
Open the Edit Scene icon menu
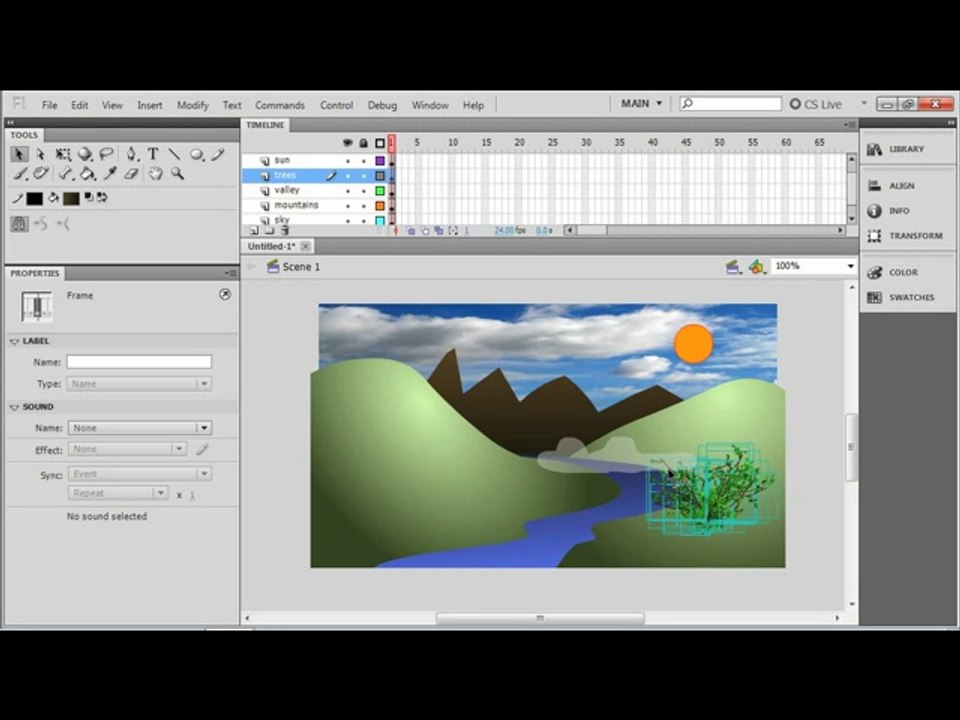733,267
